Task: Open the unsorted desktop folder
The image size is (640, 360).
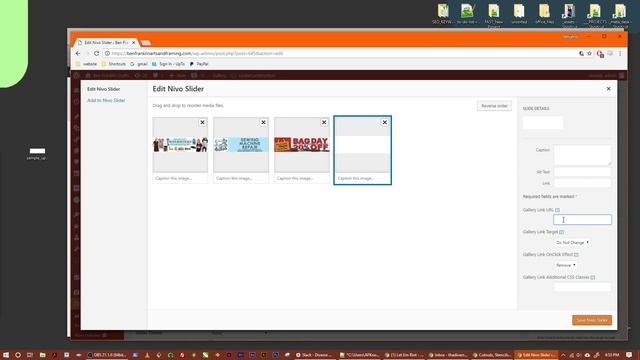Action: tap(519, 14)
